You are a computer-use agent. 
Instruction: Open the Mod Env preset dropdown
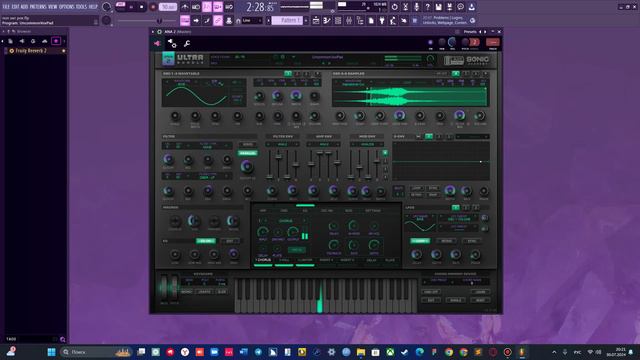point(367,144)
